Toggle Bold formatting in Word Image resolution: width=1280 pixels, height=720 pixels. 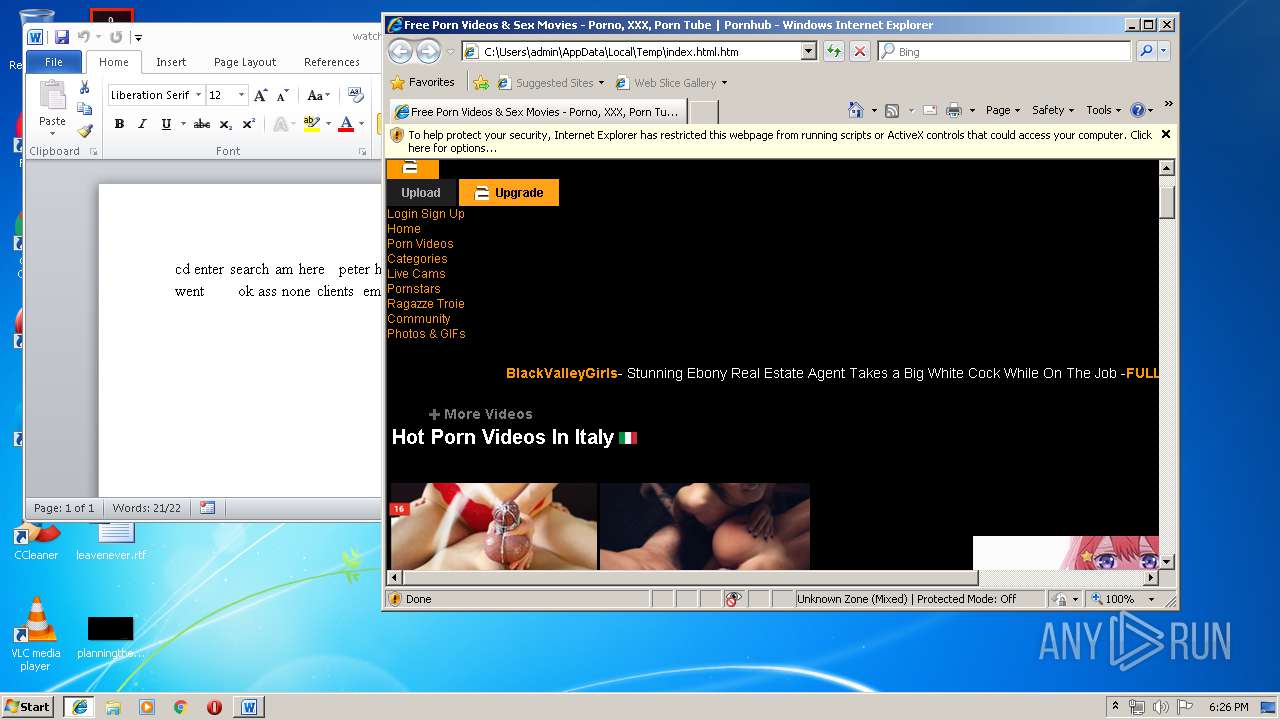[119, 124]
